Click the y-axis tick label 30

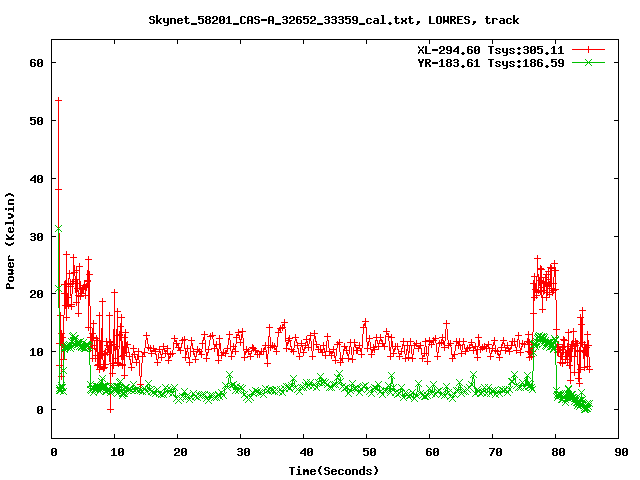[36, 237]
